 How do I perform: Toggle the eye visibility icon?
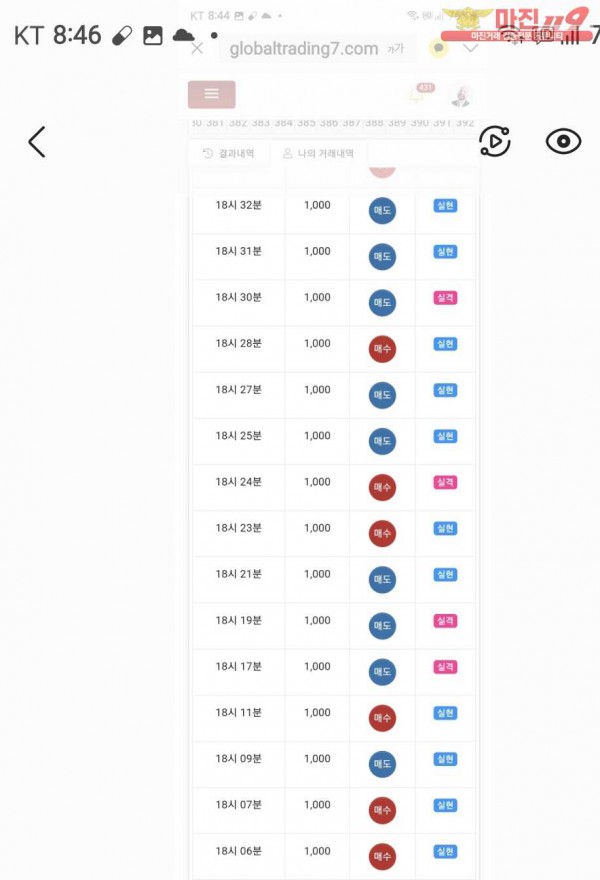(x=563, y=142)
